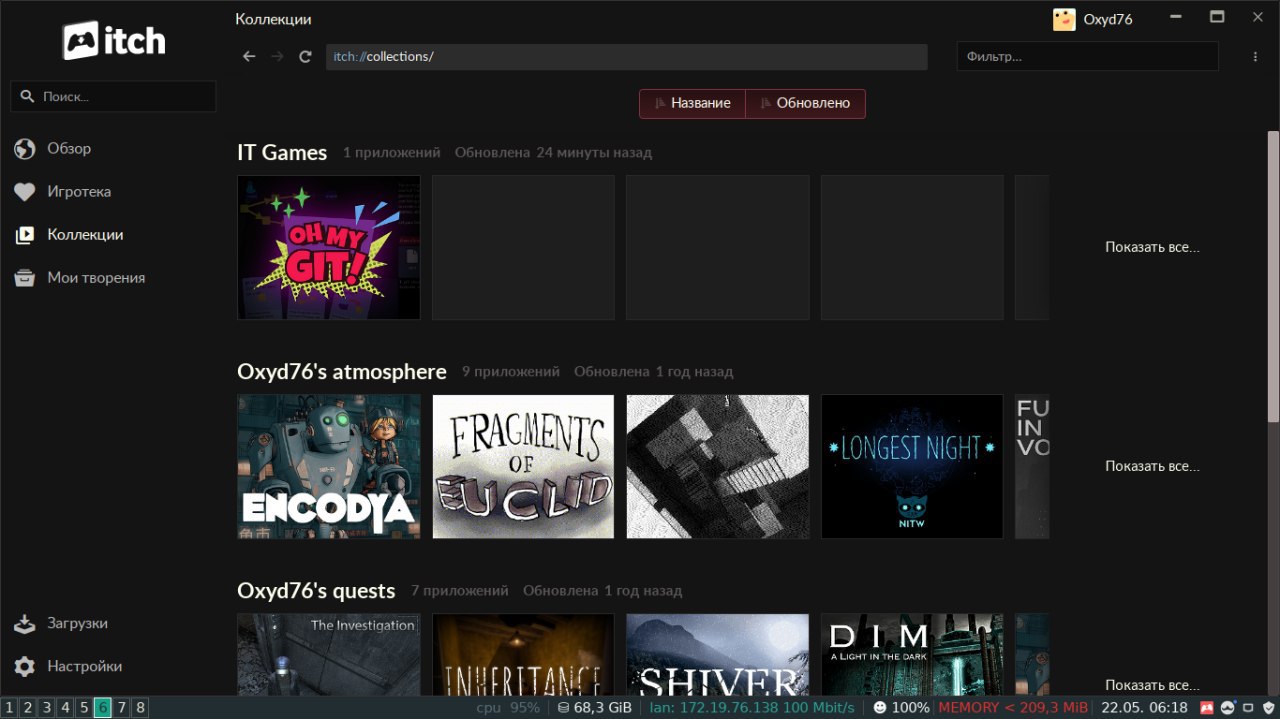Image resolution: width=1280 pixels, height=719 pixels.
Task: Open The Investigation thumbnail
Action: (x=329, y=655)
